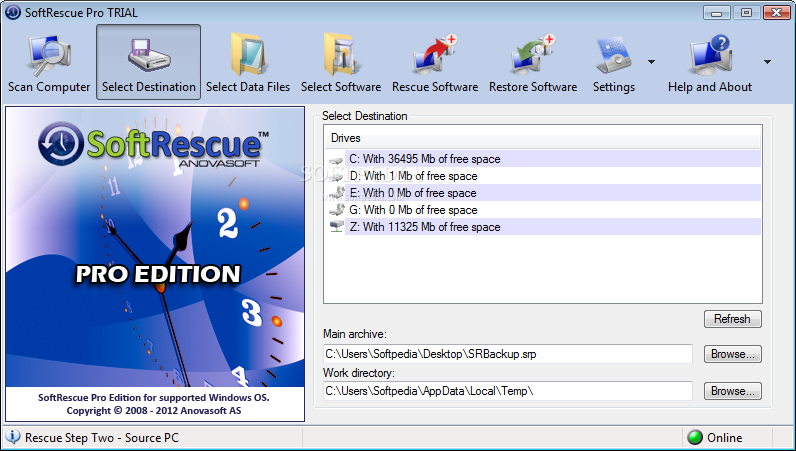
Task: Click the Restore Software label
Action: coord(533,87)
